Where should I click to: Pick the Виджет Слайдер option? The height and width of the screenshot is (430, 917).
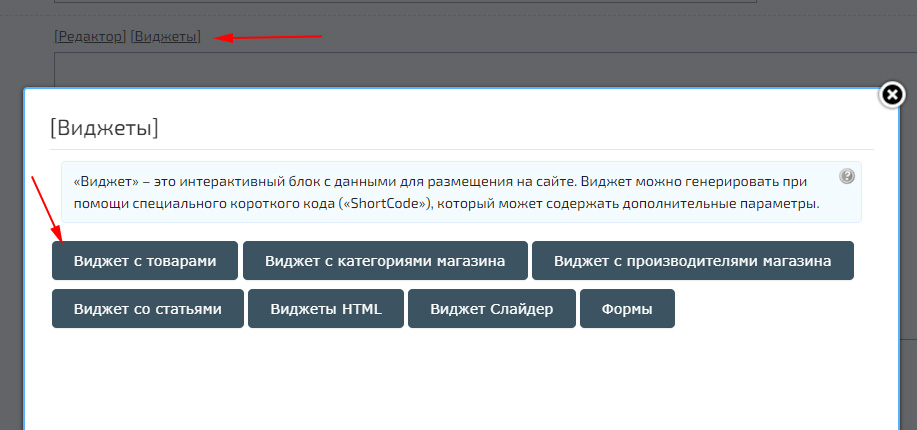coord(491,309)
